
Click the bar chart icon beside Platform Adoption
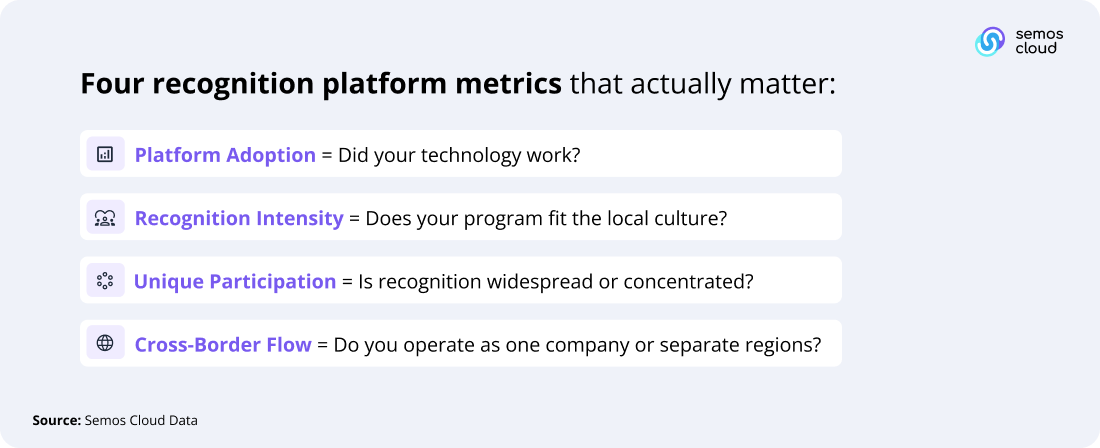tap(105, 154)
